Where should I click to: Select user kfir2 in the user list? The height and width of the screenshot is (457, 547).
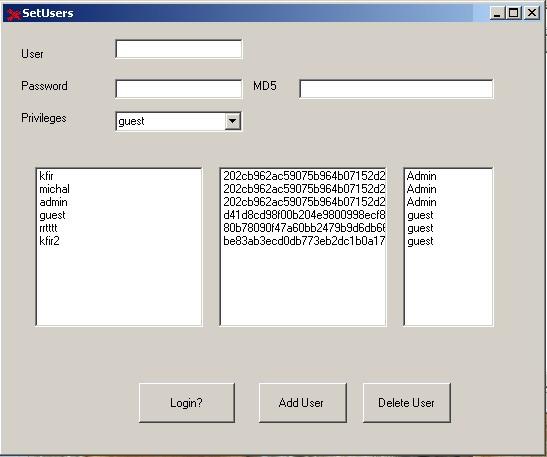(x=119, y=241)
